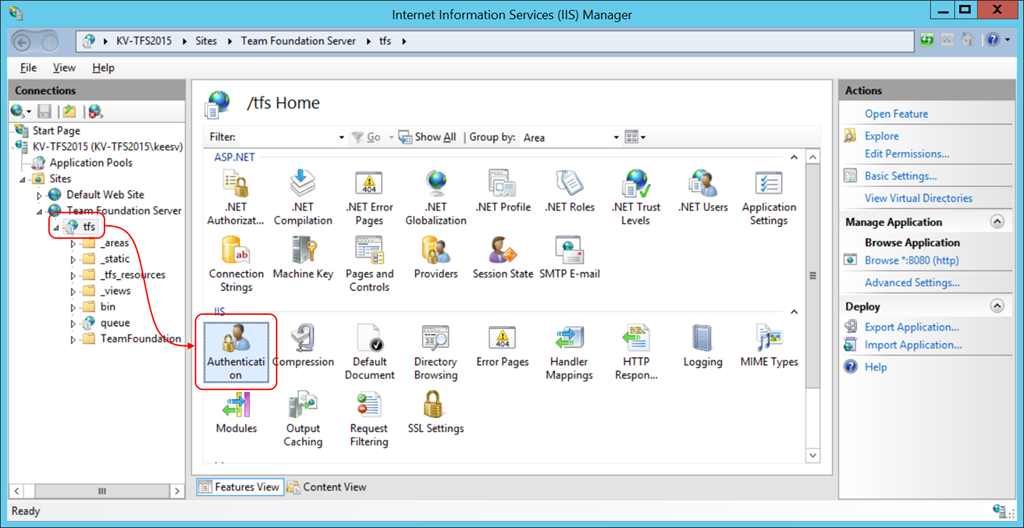Open the Help menu
Image resolution: width=1024 pixels, height=528 pixels.
[103, 67]
